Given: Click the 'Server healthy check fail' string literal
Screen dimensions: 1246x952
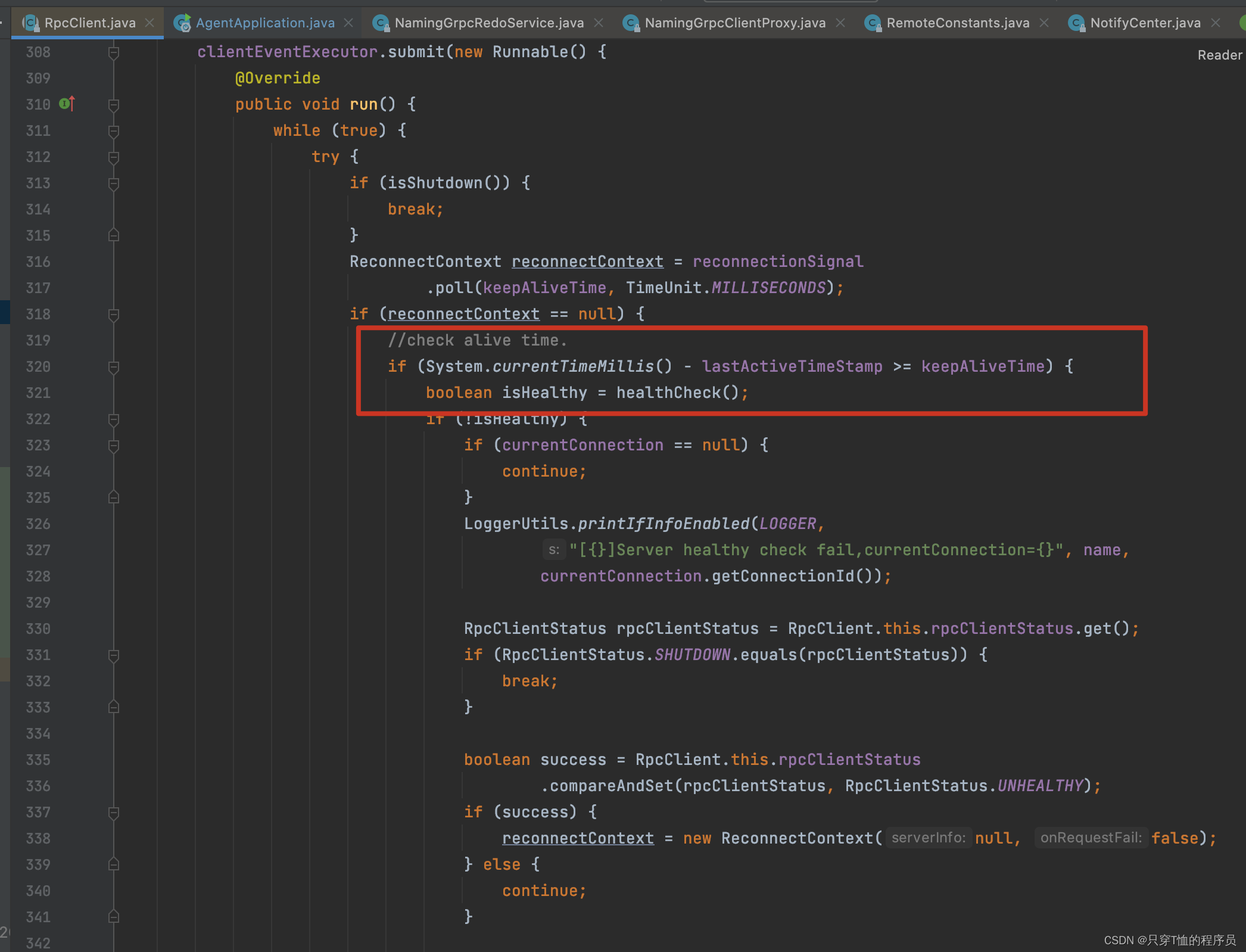Looking at the screenshot, I should point(816,550).
